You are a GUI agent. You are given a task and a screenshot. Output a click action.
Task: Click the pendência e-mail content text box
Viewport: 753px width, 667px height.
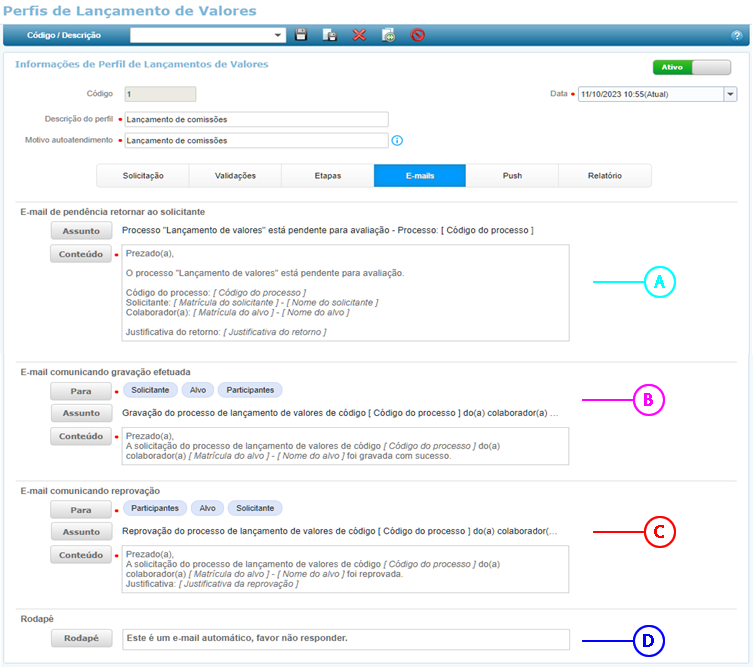[345, 293]
